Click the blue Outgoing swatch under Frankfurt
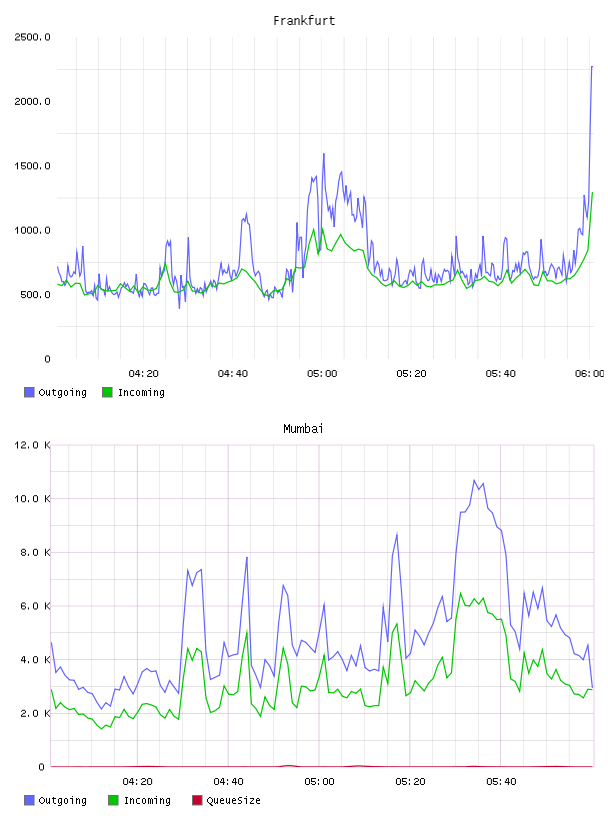 pos(29,392)
